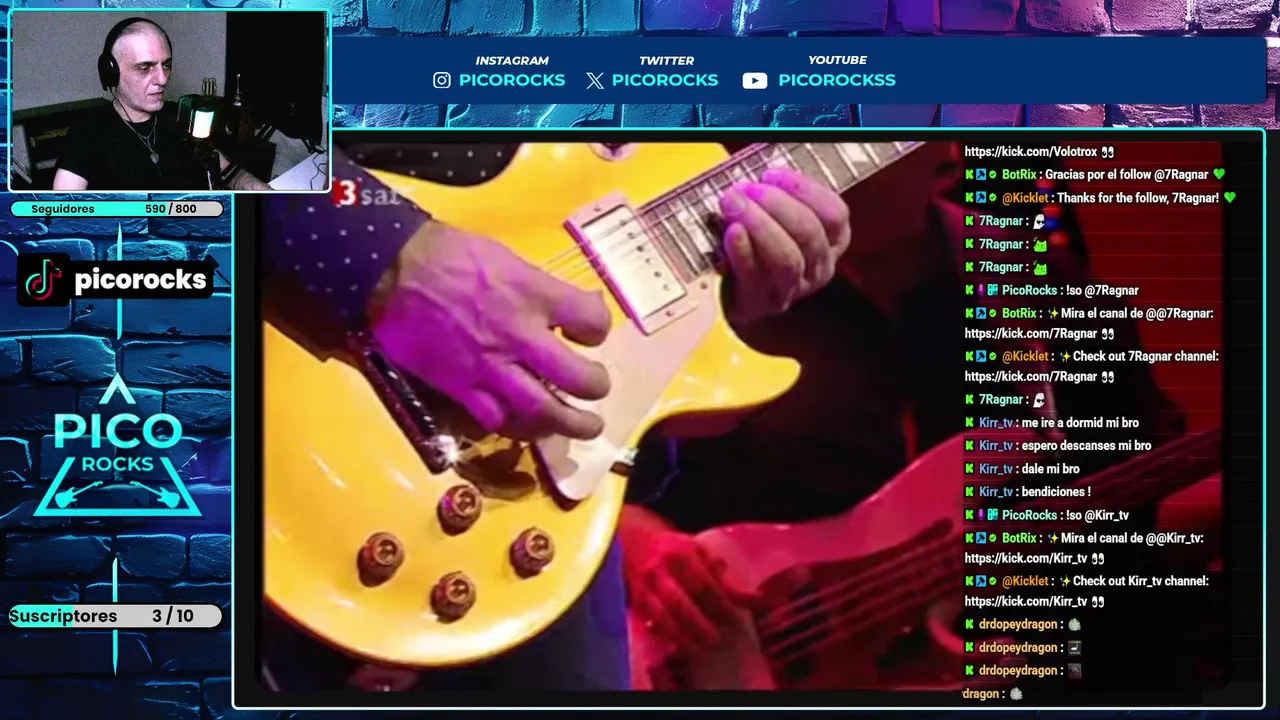Viewport: 1280px width, 720px height.
Task: Click Kick badge beside Kirr_tv dale mi bro
Action: tap(970, 469)
